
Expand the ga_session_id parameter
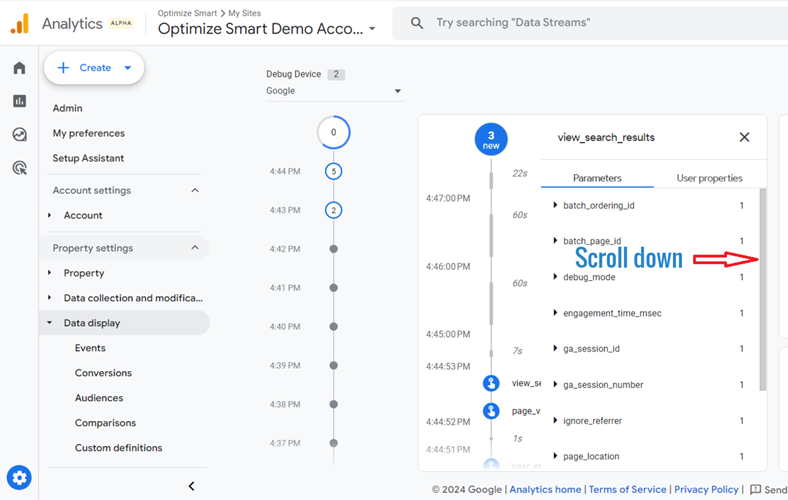tap(555, 348)
